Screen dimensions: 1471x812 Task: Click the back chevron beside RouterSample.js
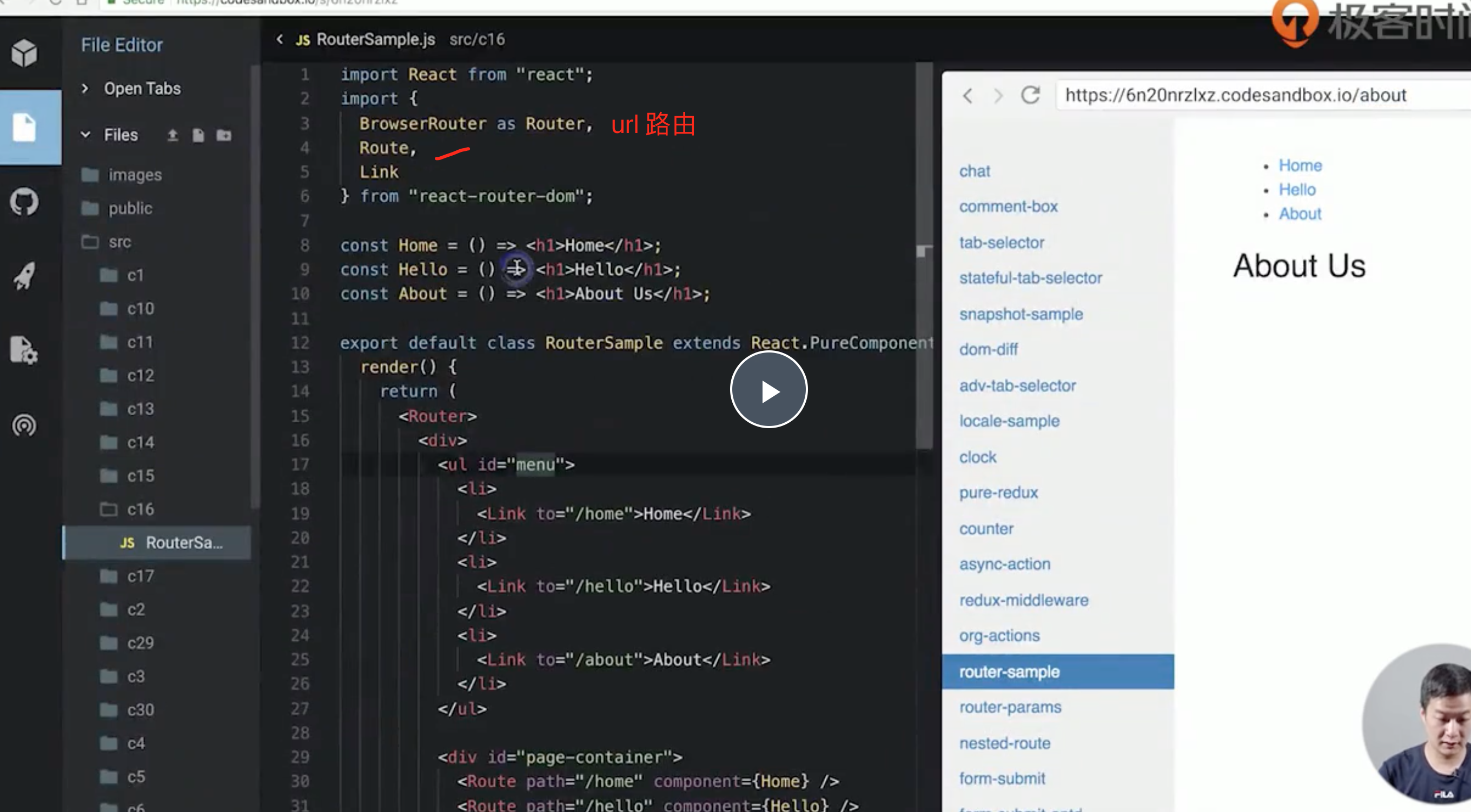280,39
